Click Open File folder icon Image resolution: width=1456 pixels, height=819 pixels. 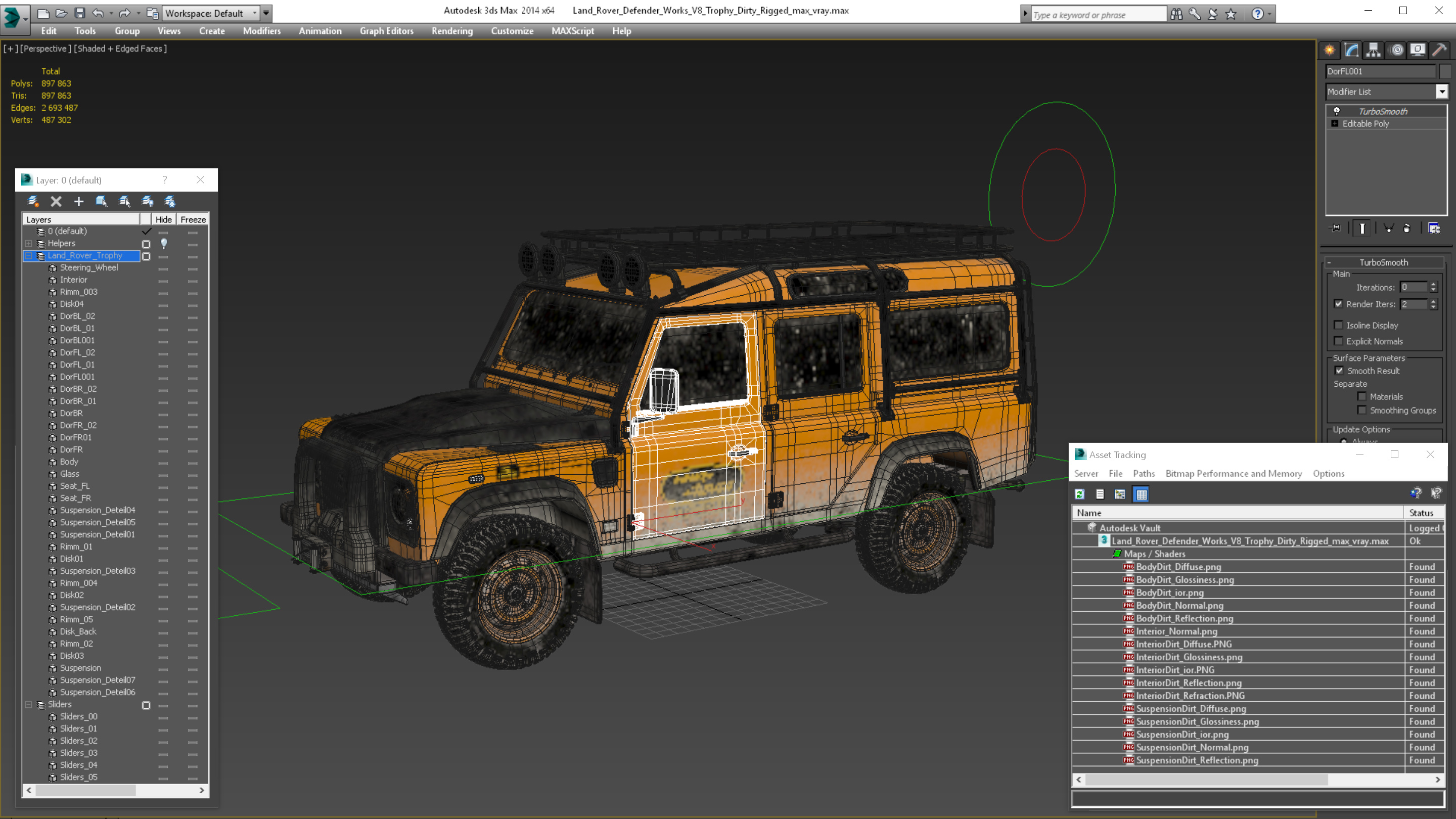pyautogui.click(x=61, y=13)
